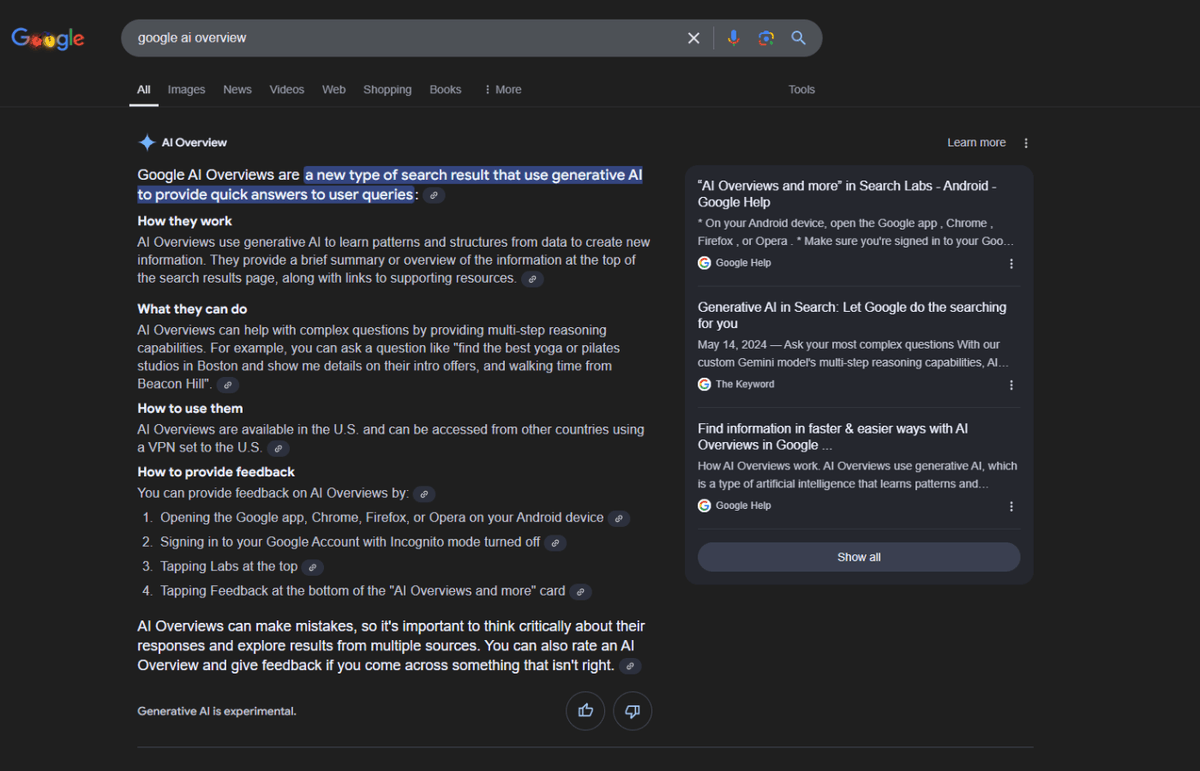Switch to the Web tab

334,90
